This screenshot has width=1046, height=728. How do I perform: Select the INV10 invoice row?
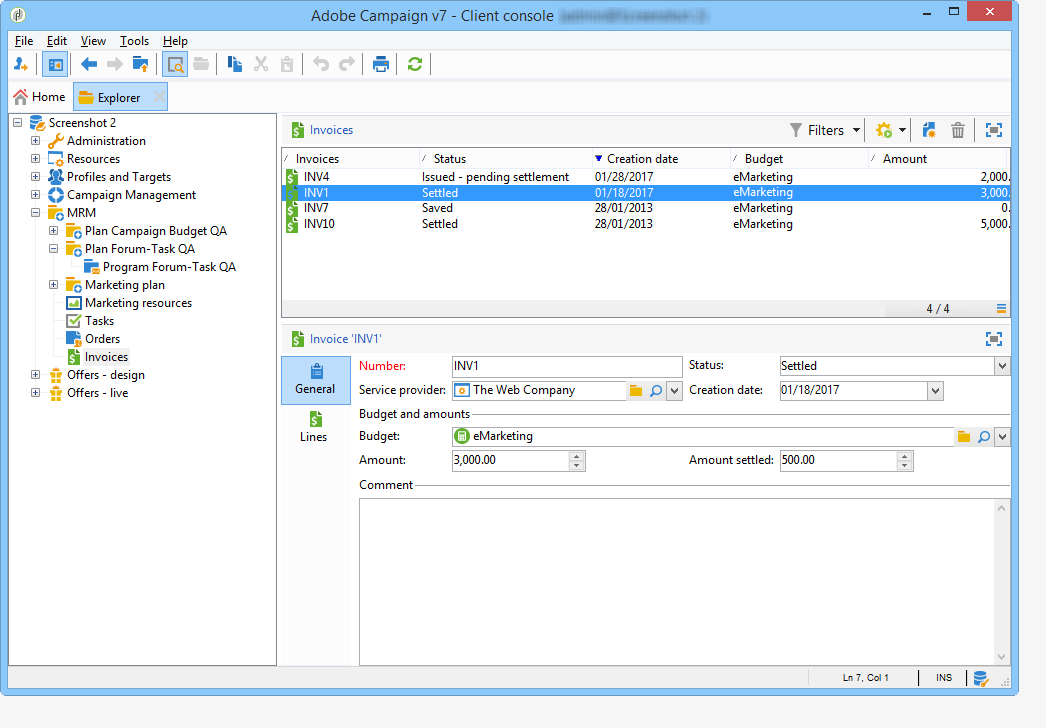[646, 224]
